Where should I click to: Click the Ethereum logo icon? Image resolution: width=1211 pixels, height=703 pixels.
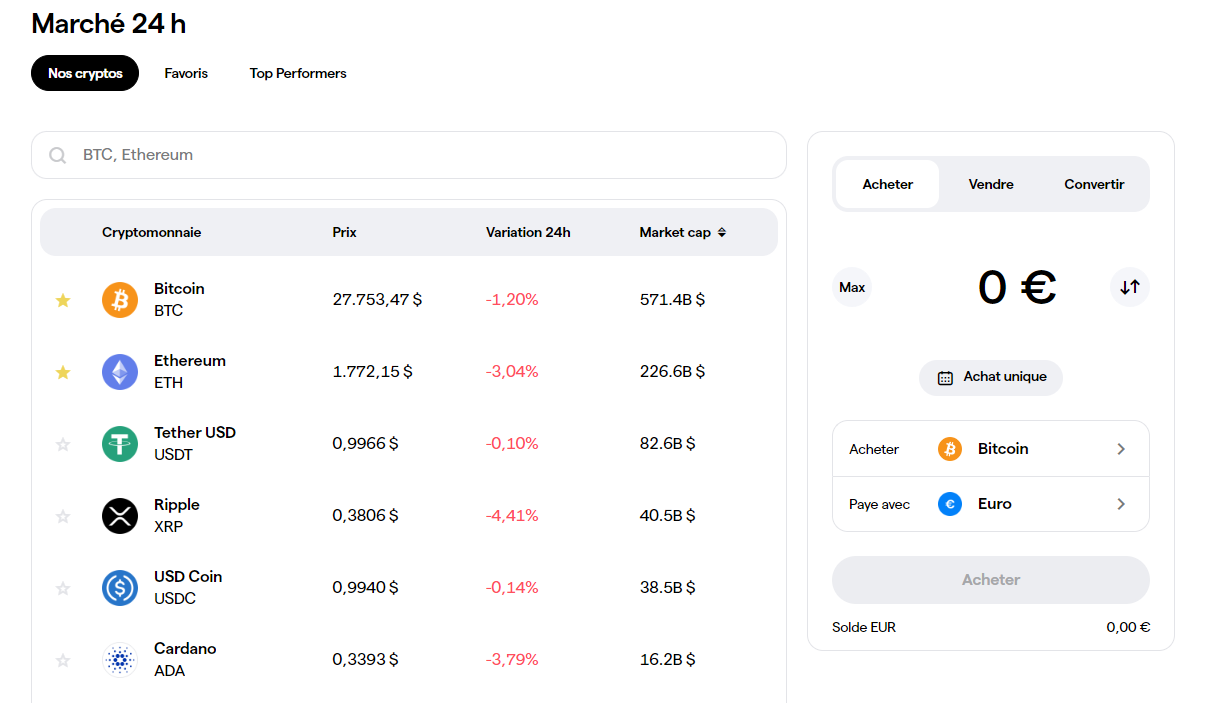coord(119,371)
